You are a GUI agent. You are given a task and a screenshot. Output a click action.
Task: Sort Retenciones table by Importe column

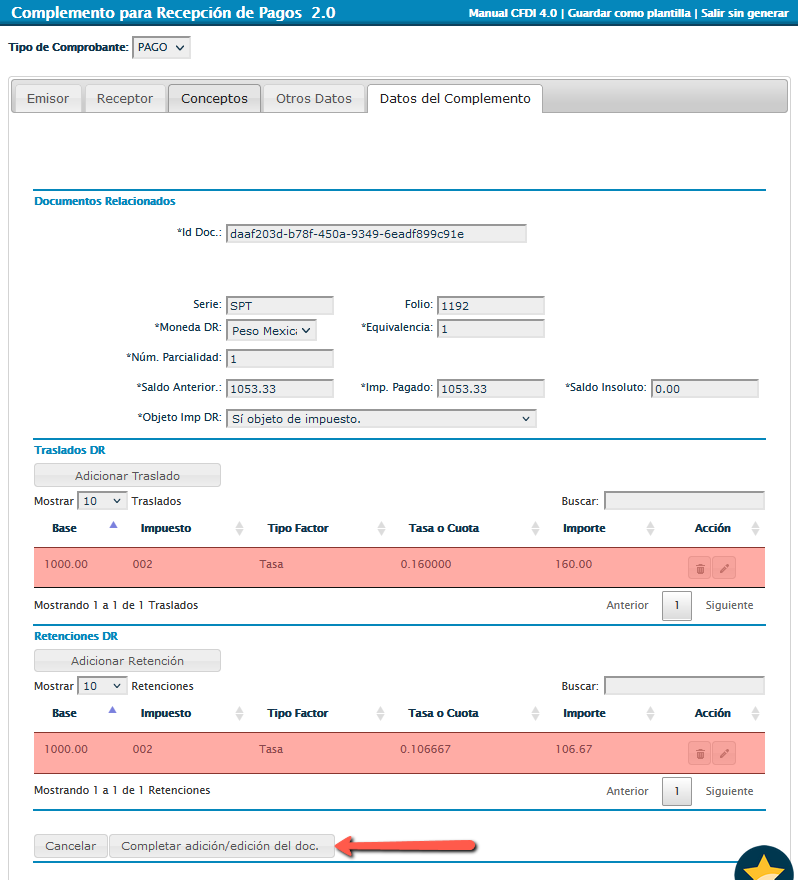tap(584, 713)
